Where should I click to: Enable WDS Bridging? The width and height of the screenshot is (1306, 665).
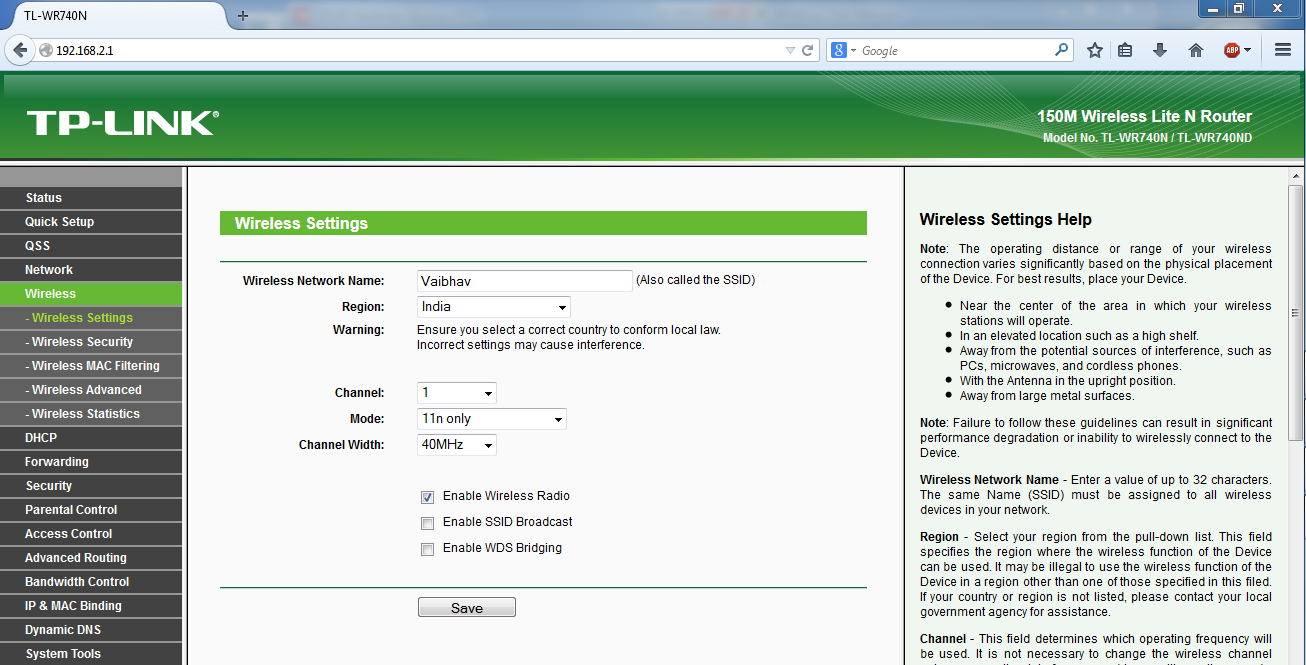click(427, 549)
